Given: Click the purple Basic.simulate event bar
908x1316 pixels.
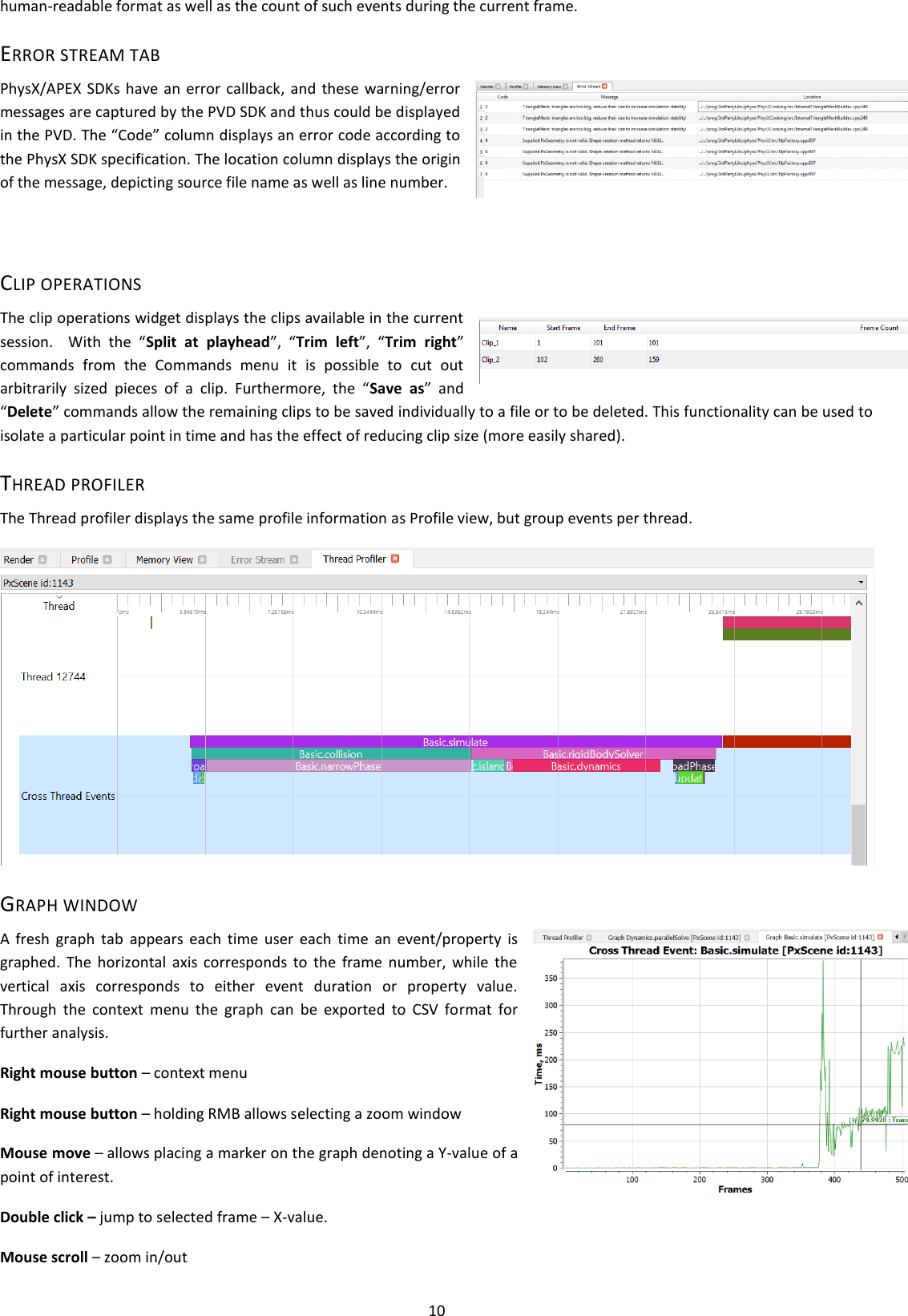Looking at the screenshot, I should (455, 742).
